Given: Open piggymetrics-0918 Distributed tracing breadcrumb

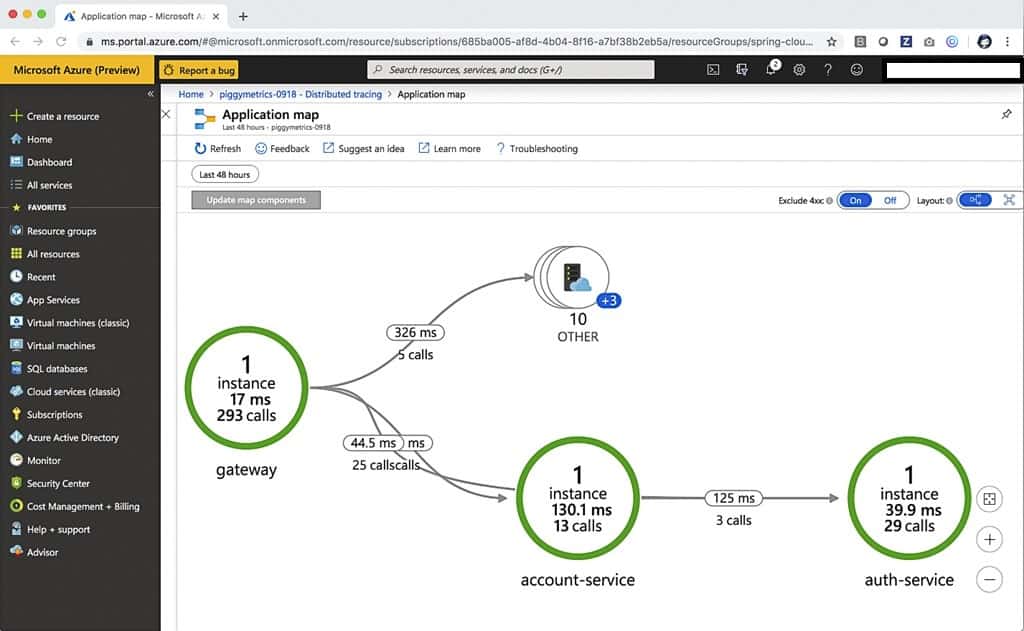Looking at the screenshot, I should click(x=300, y=94).
